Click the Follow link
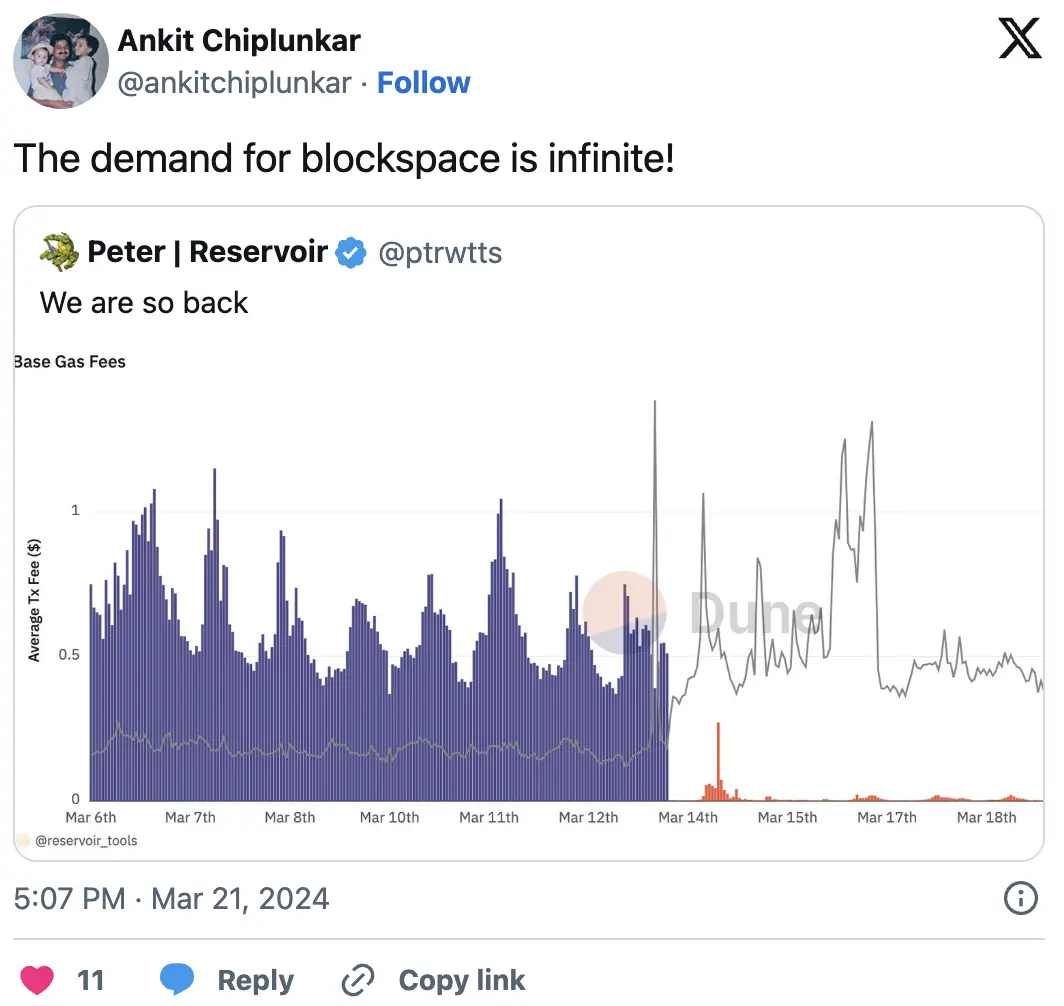Viewport: 1064px width, 1006px height. [x=423, y=83]
